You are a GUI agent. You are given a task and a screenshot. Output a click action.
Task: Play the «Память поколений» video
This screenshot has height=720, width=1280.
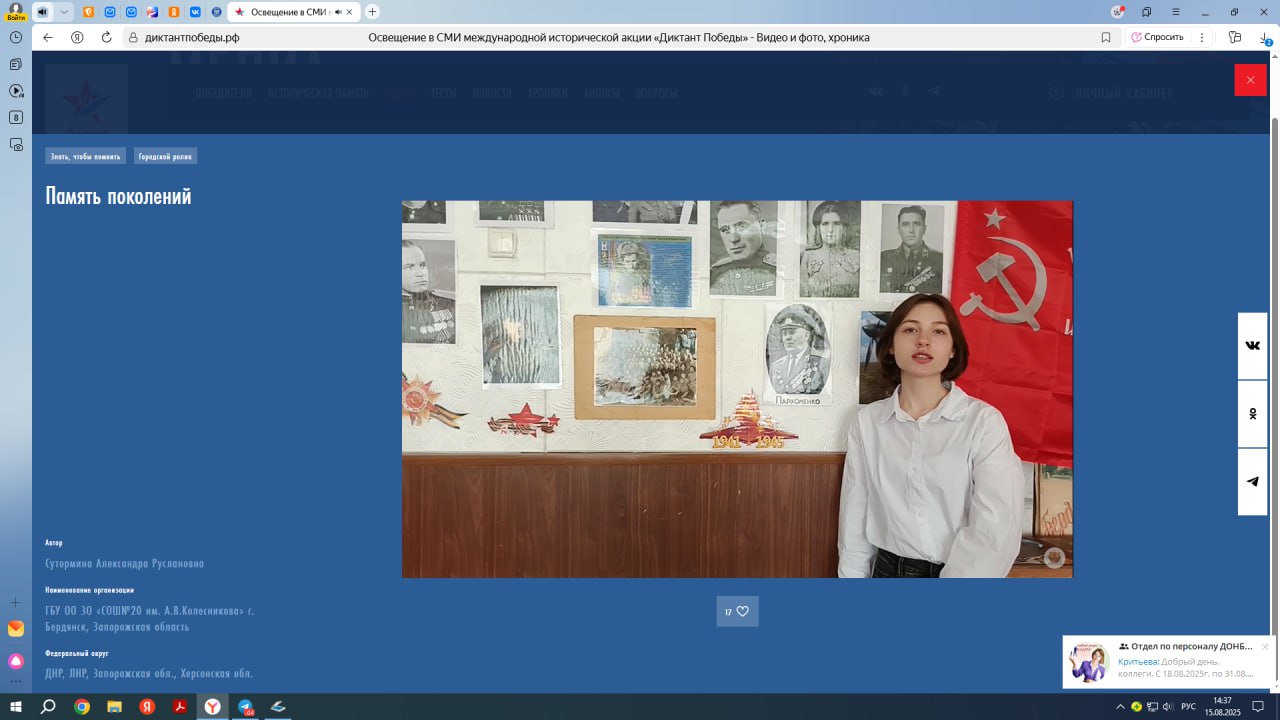[737, 389]
